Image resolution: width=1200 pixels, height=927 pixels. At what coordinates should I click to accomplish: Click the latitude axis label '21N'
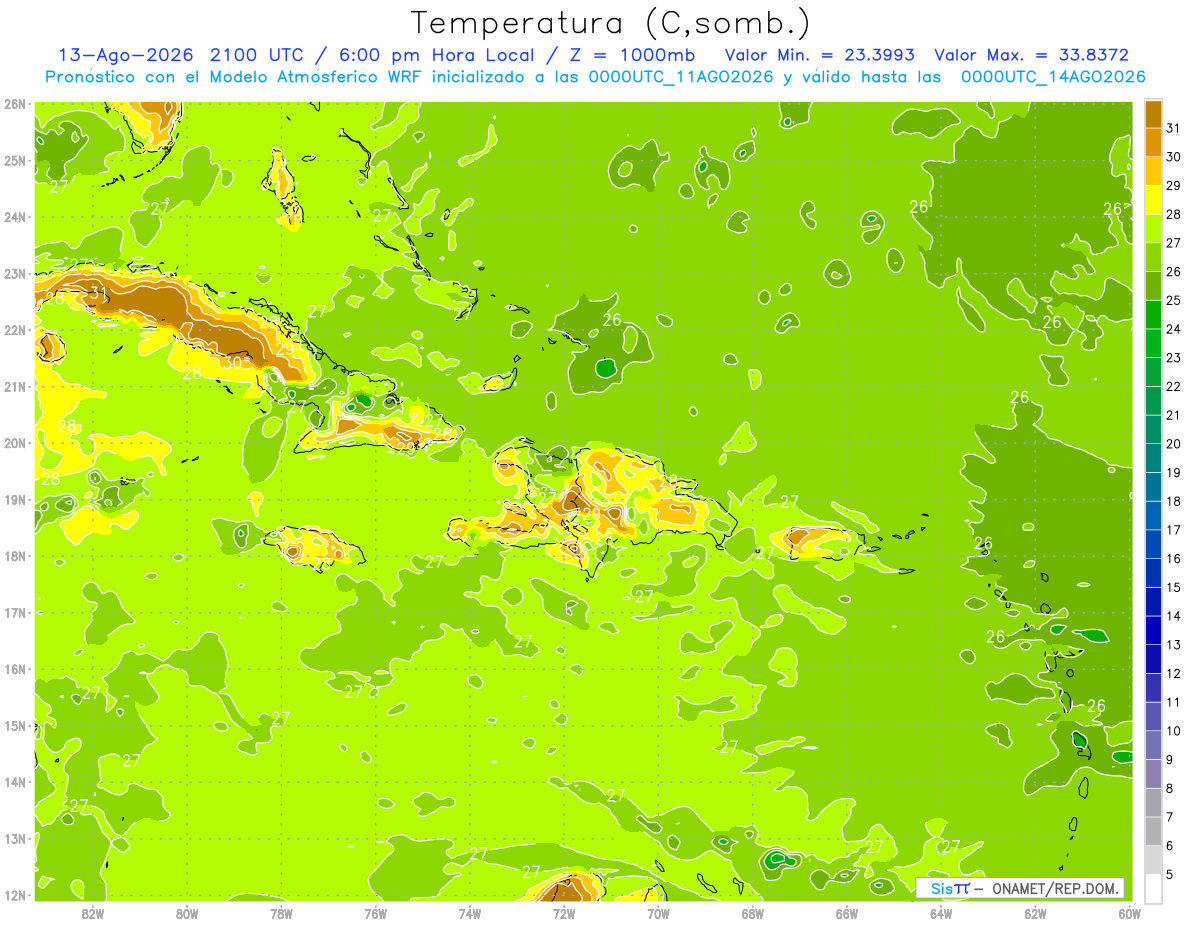pos(14,387)
